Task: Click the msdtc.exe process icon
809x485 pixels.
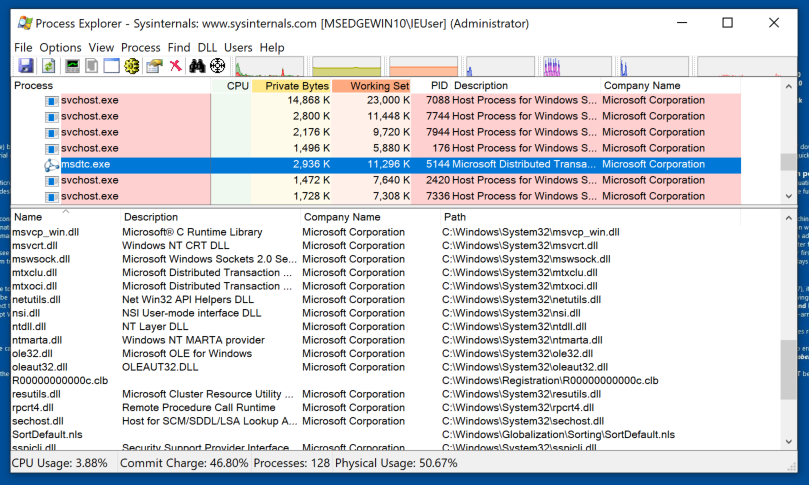Action: point(51,165)
